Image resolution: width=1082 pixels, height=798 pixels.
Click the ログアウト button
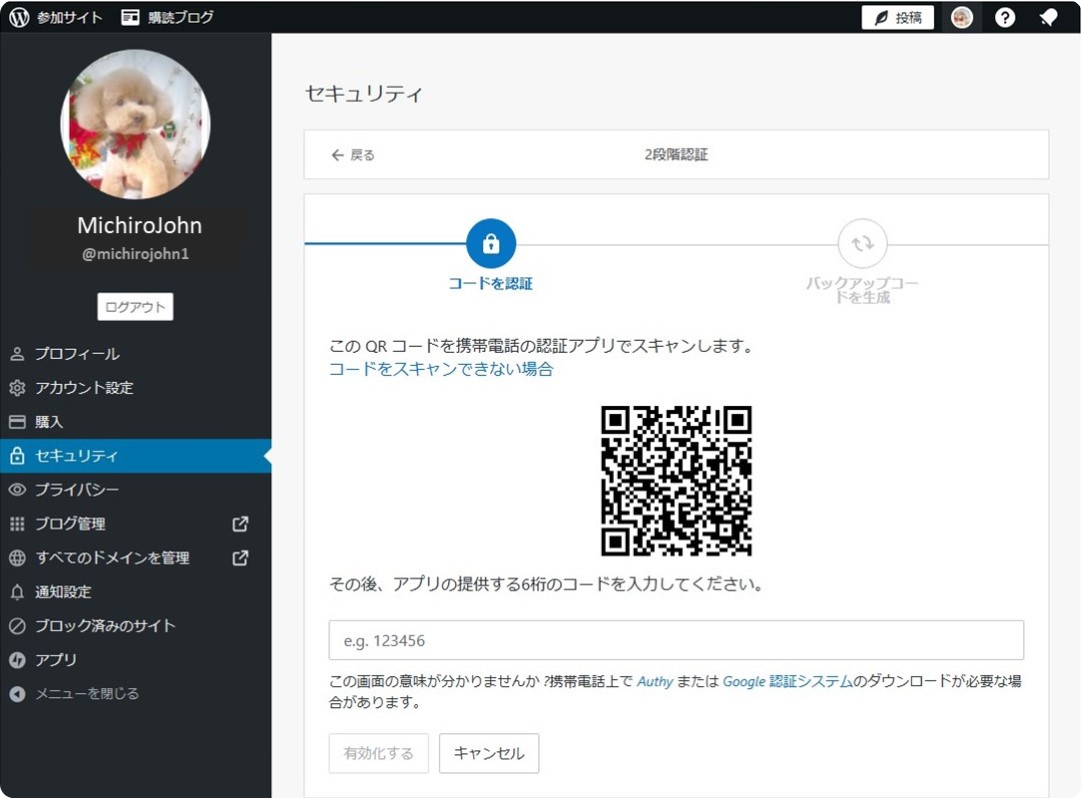click(135, 306)
